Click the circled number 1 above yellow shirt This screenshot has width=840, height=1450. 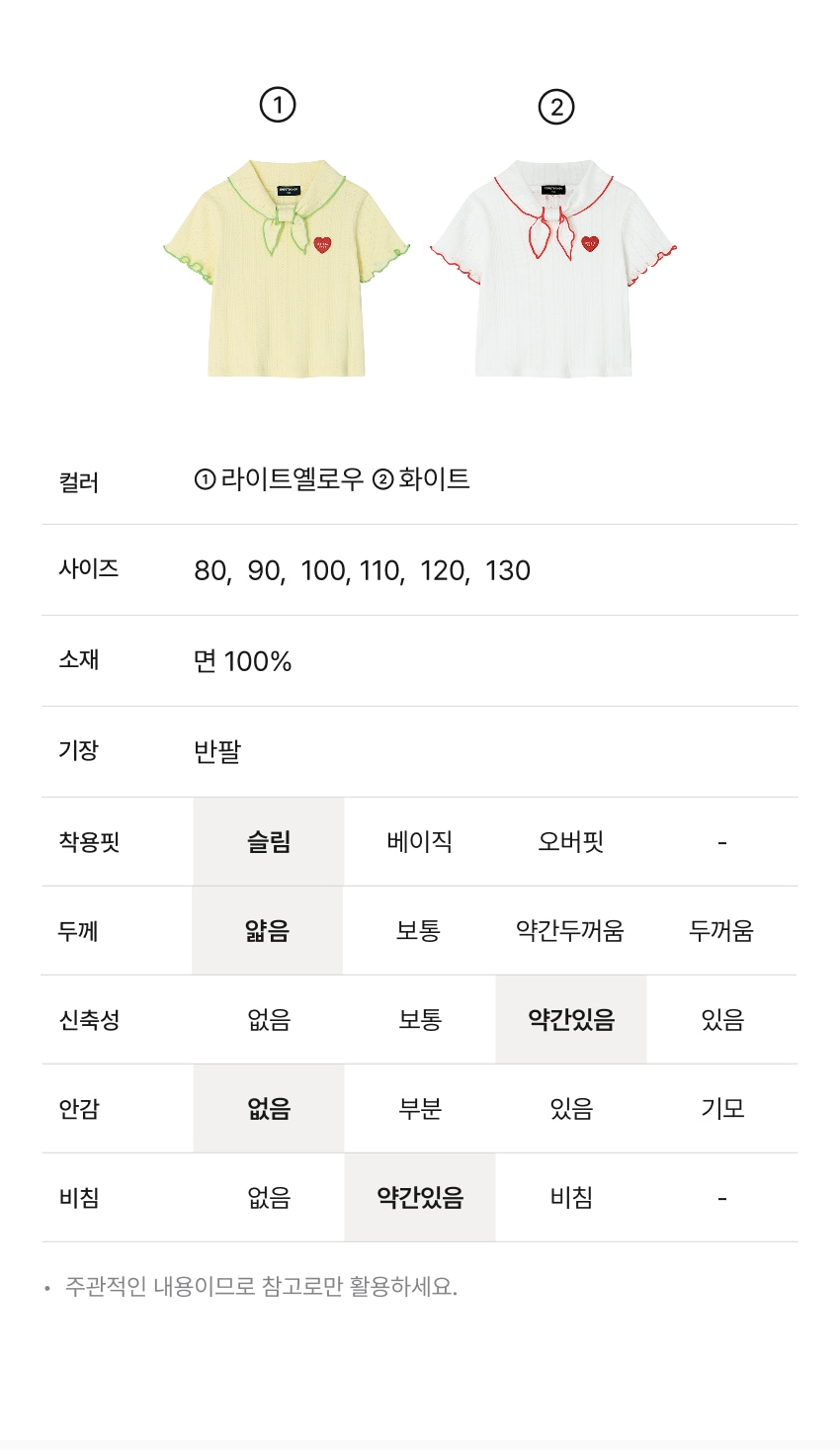pyautogui.click(x=278, y=105)
